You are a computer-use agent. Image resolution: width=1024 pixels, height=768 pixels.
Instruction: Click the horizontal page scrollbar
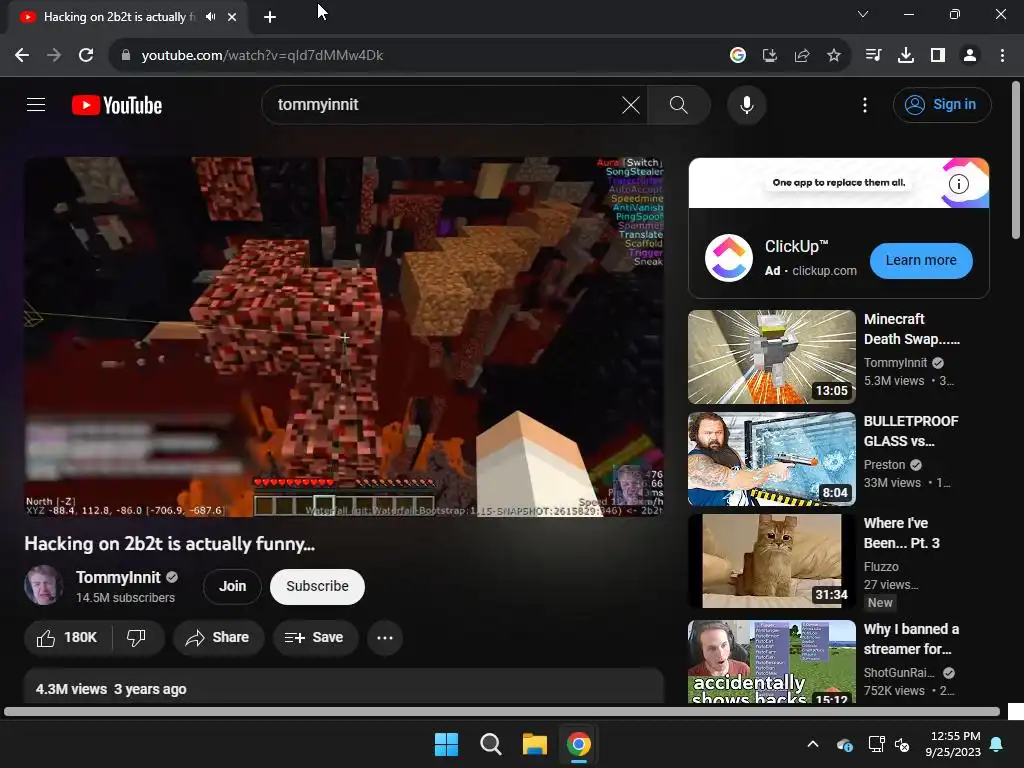[502, 712]
